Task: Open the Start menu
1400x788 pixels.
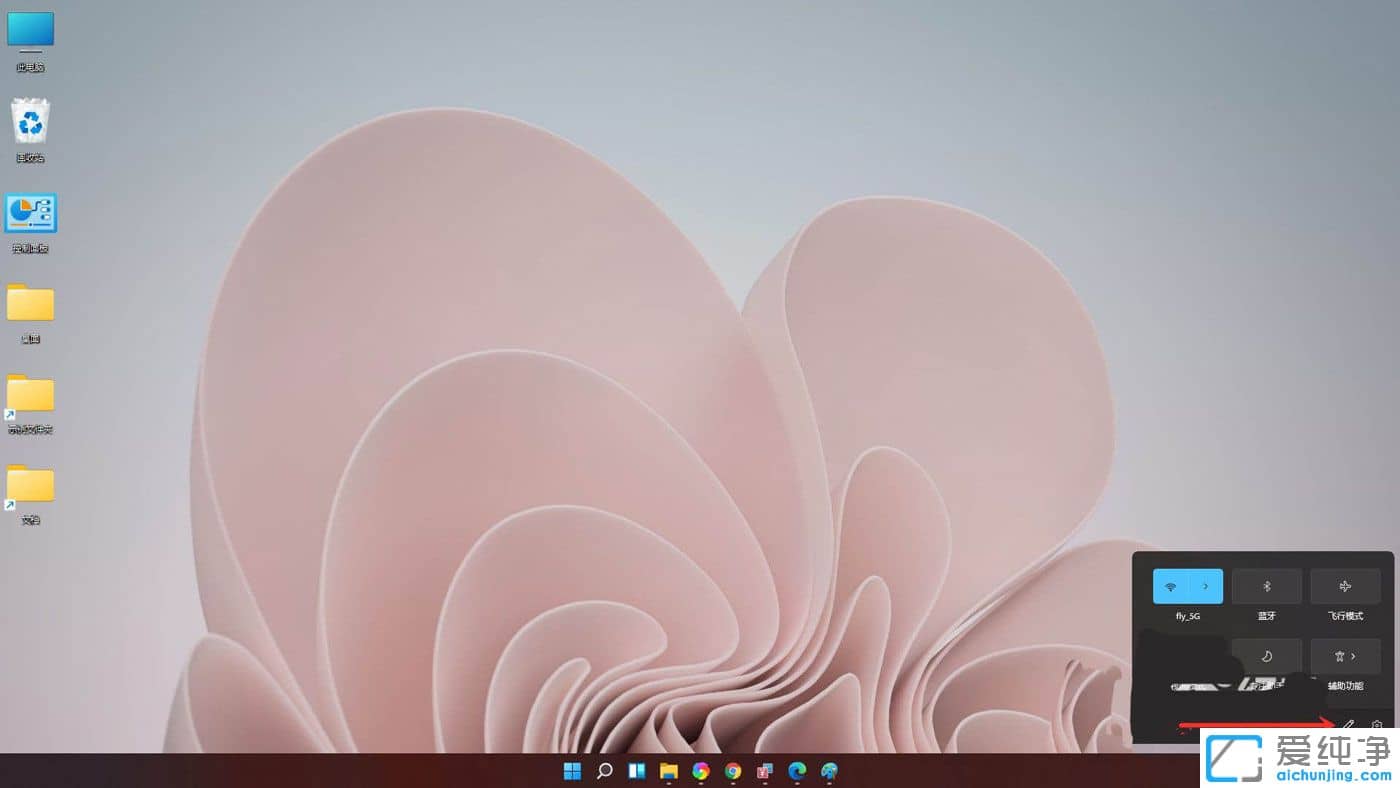Action: [572, 771]
